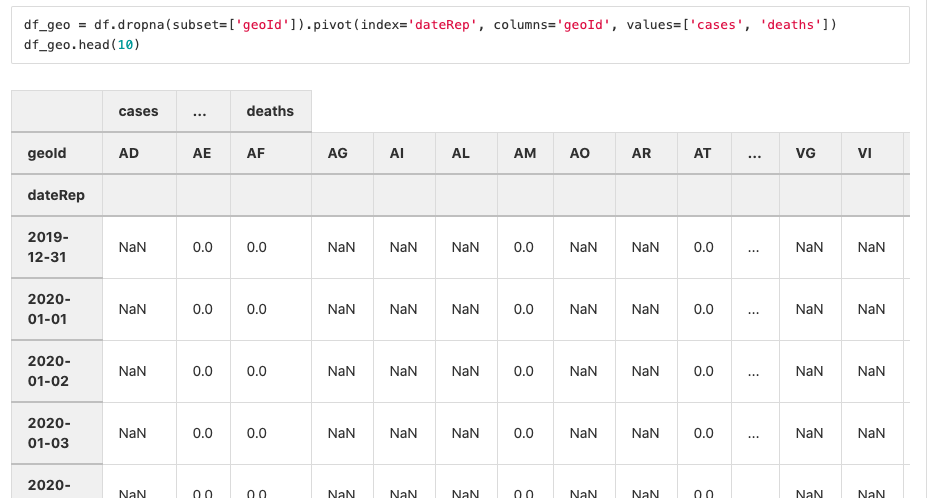
Task: Click the AD cell in row 2019-12-31
Action: click(x=139, y=247)
